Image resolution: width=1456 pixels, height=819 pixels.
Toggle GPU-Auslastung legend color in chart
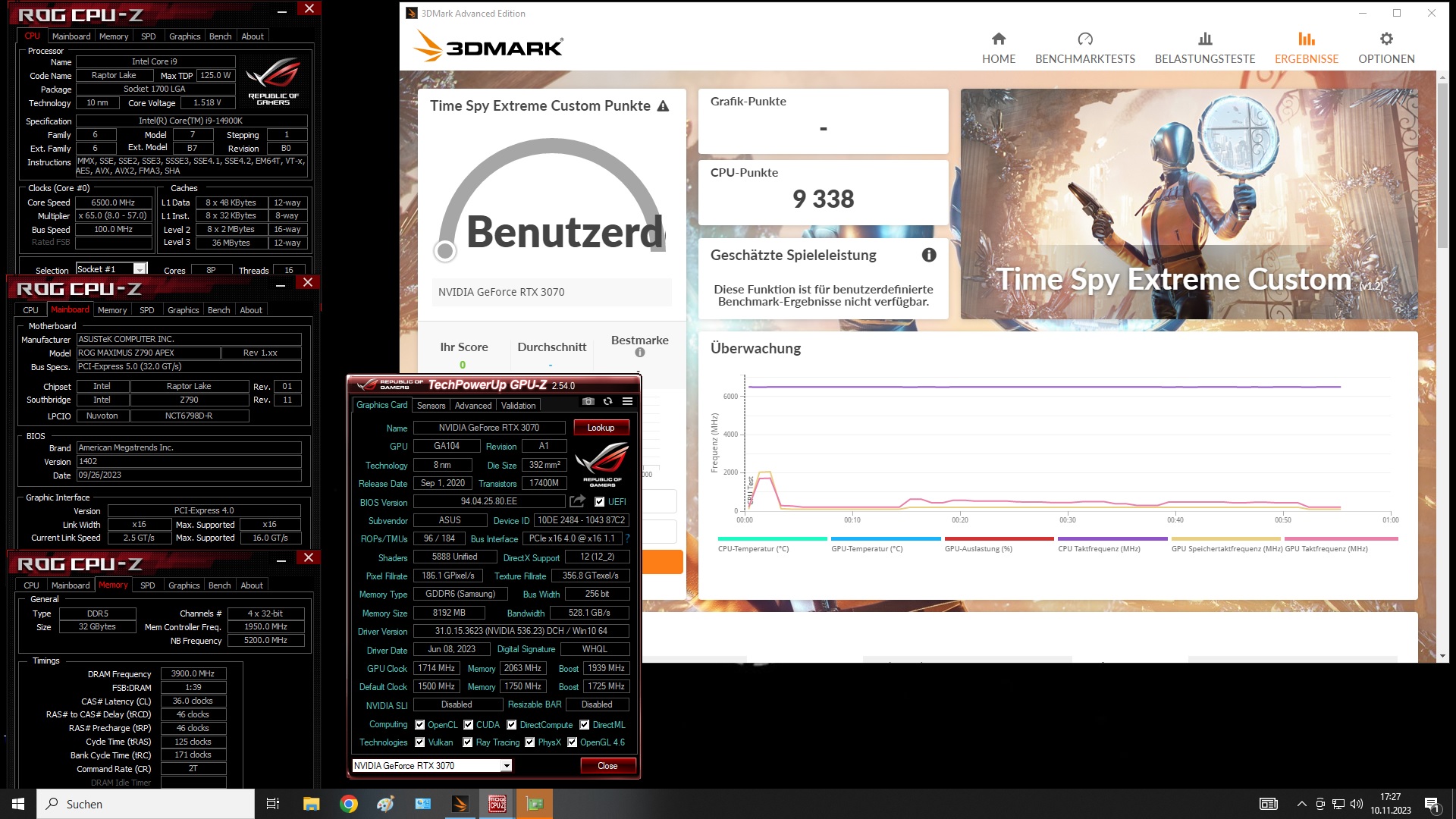click(998, 538)
